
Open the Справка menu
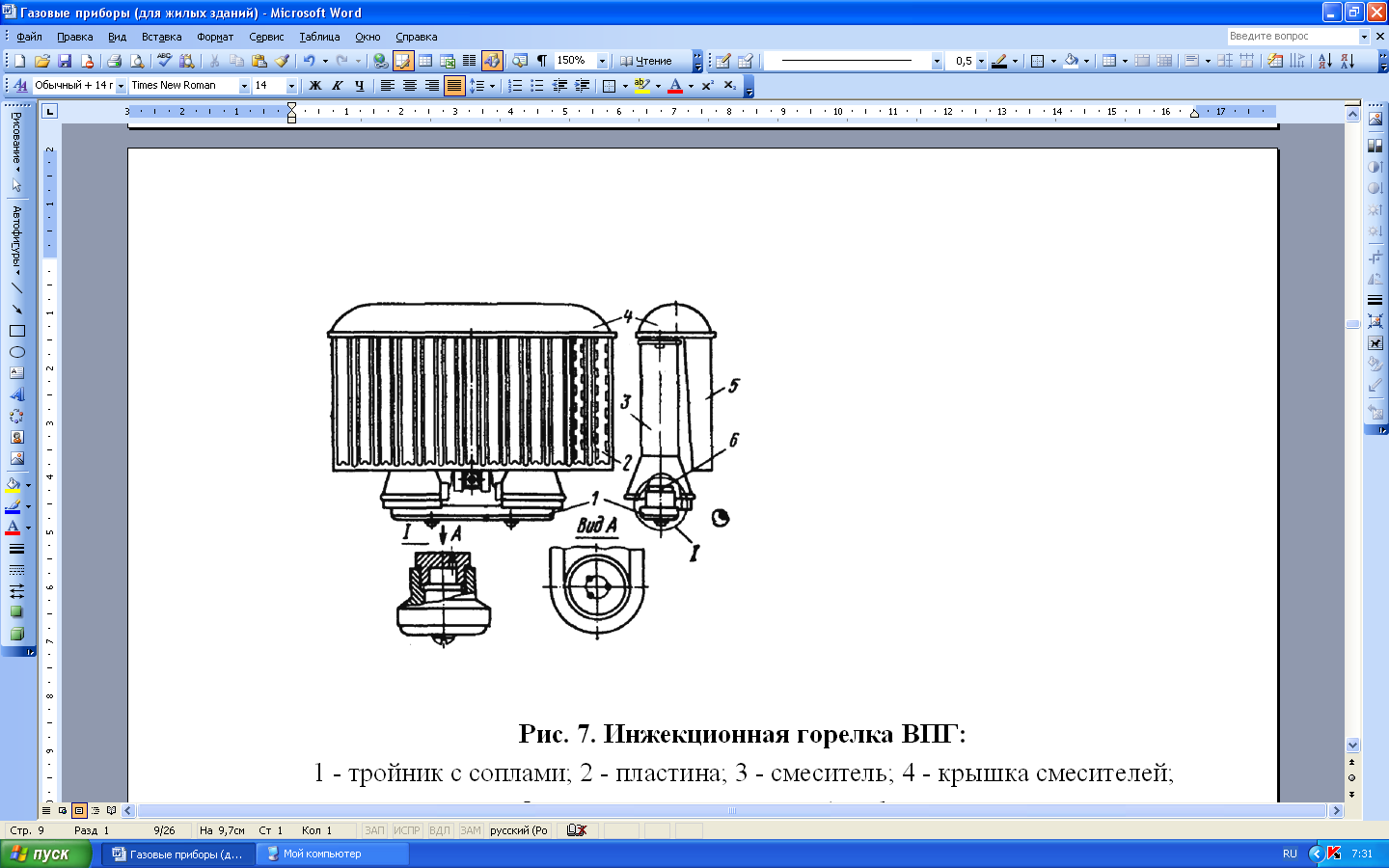point(417,37)
